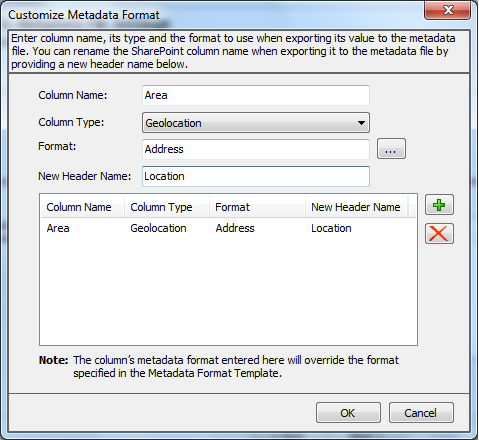Focus the New Header Name field
The image size is (479, 440).
click(256, 176)
